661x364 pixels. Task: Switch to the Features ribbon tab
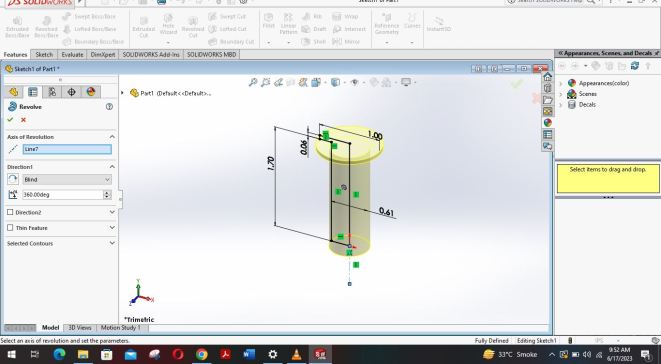point(16,55)
